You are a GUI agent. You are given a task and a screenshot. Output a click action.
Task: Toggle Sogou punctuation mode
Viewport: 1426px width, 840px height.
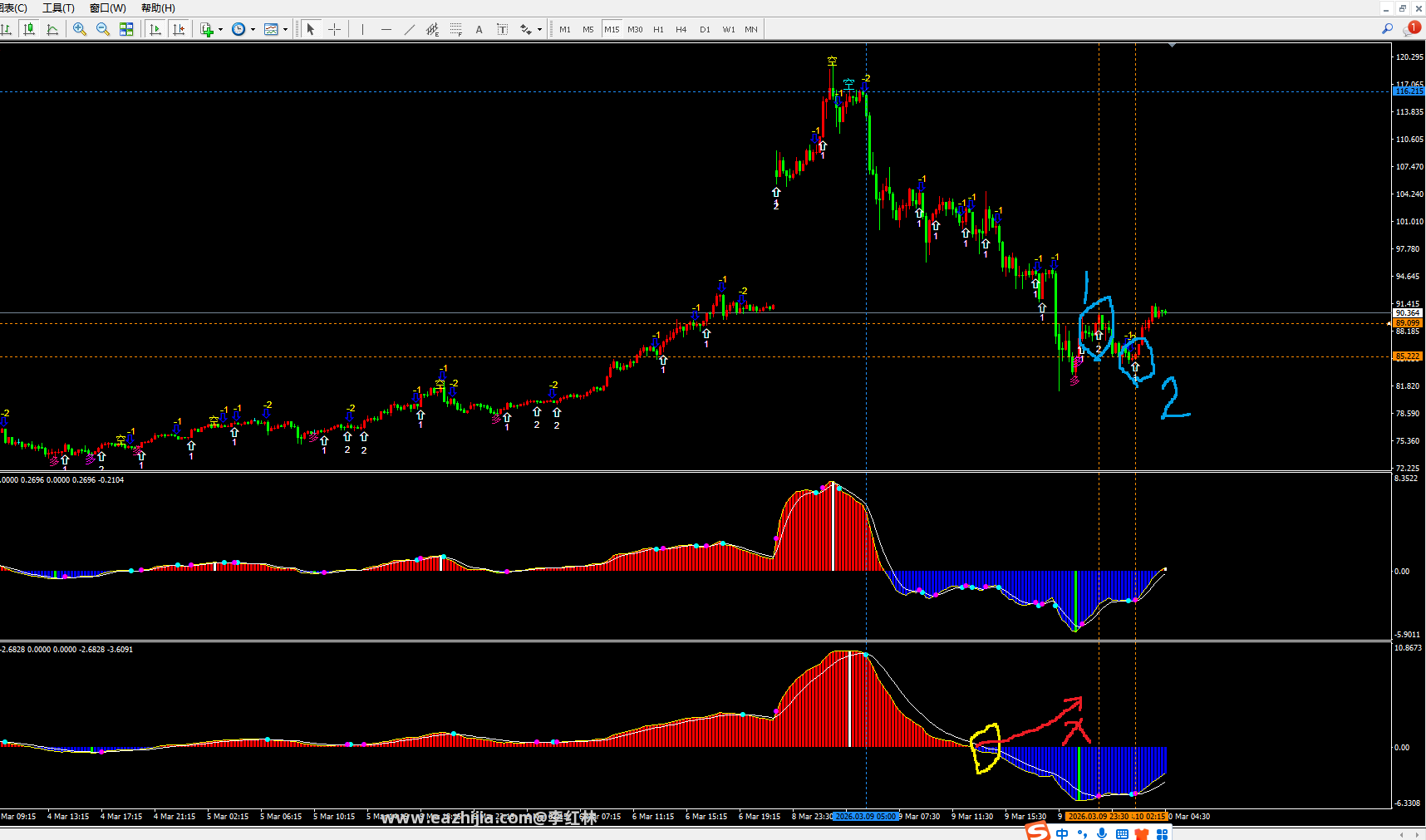(x=1082, y=834)
